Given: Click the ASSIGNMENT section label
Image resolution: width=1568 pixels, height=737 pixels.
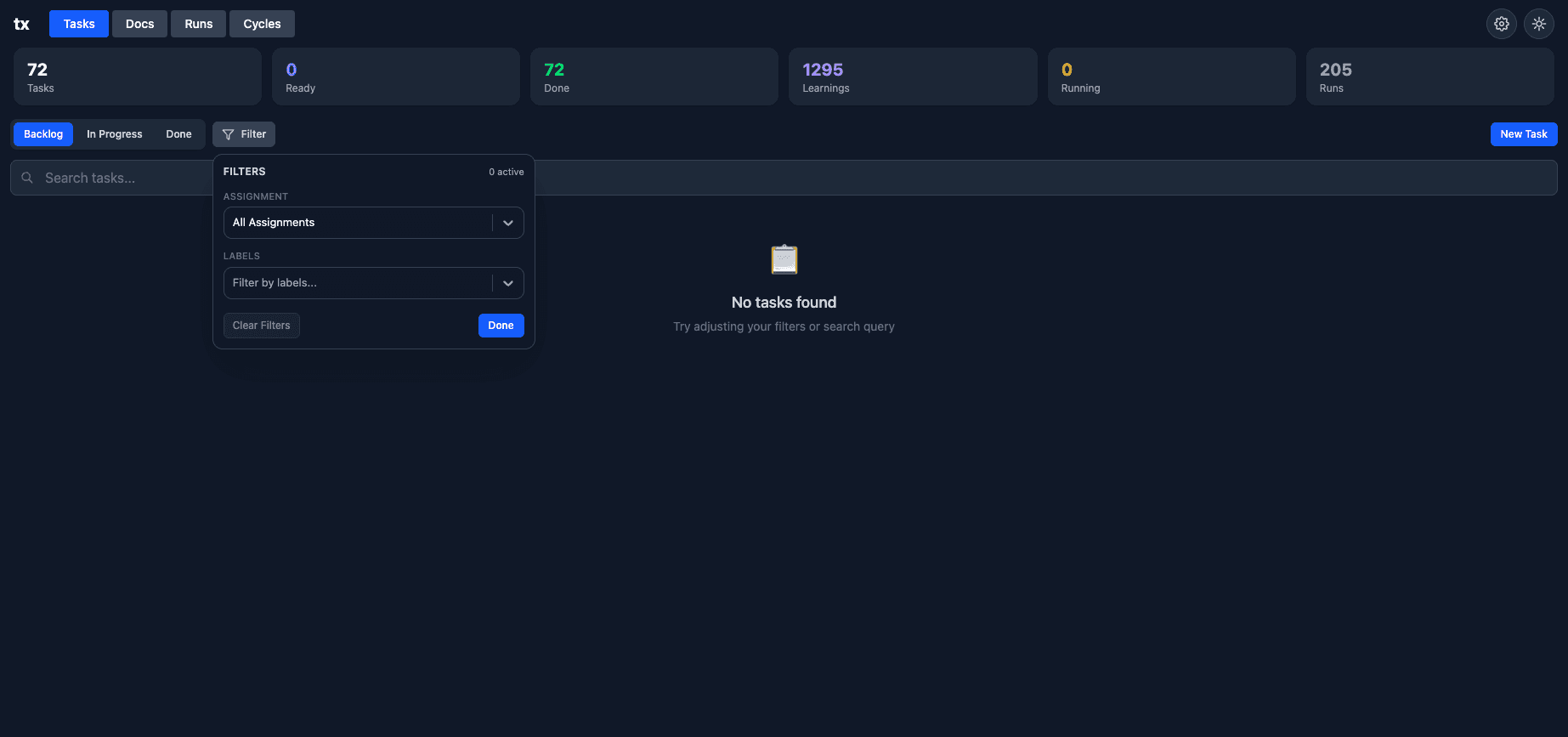Looking at the screenshot, I should [x=256, y=196].
